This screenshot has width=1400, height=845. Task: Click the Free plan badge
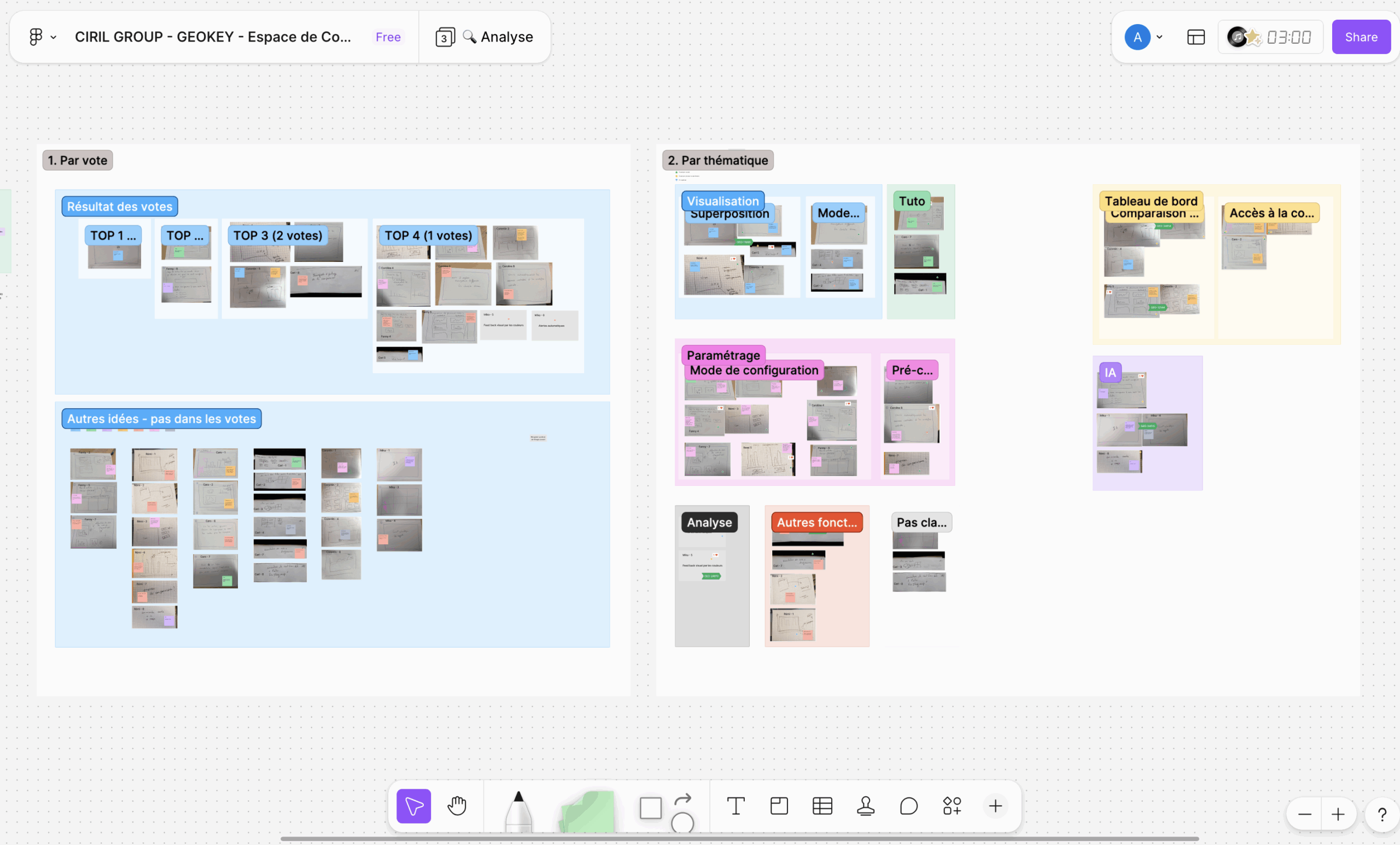[x=388, y=37]
